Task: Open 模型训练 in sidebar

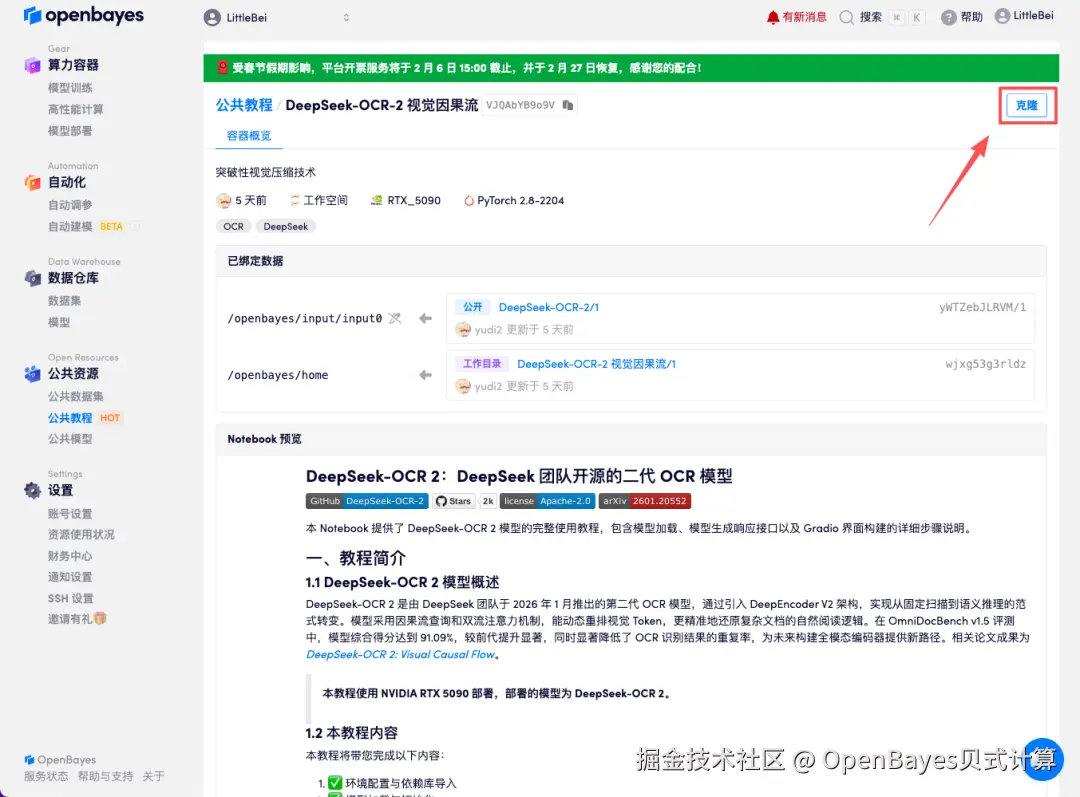Action: pos(70,87)
